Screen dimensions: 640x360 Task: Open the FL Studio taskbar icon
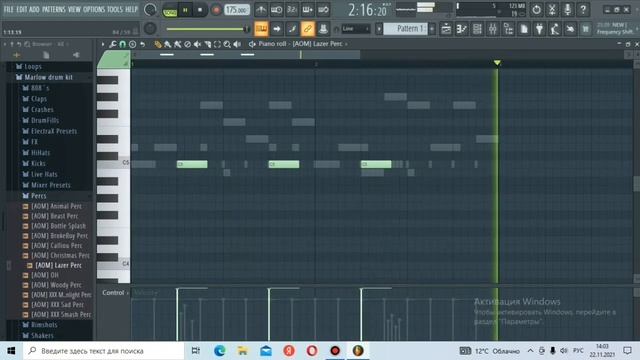[x=358, y=351]
